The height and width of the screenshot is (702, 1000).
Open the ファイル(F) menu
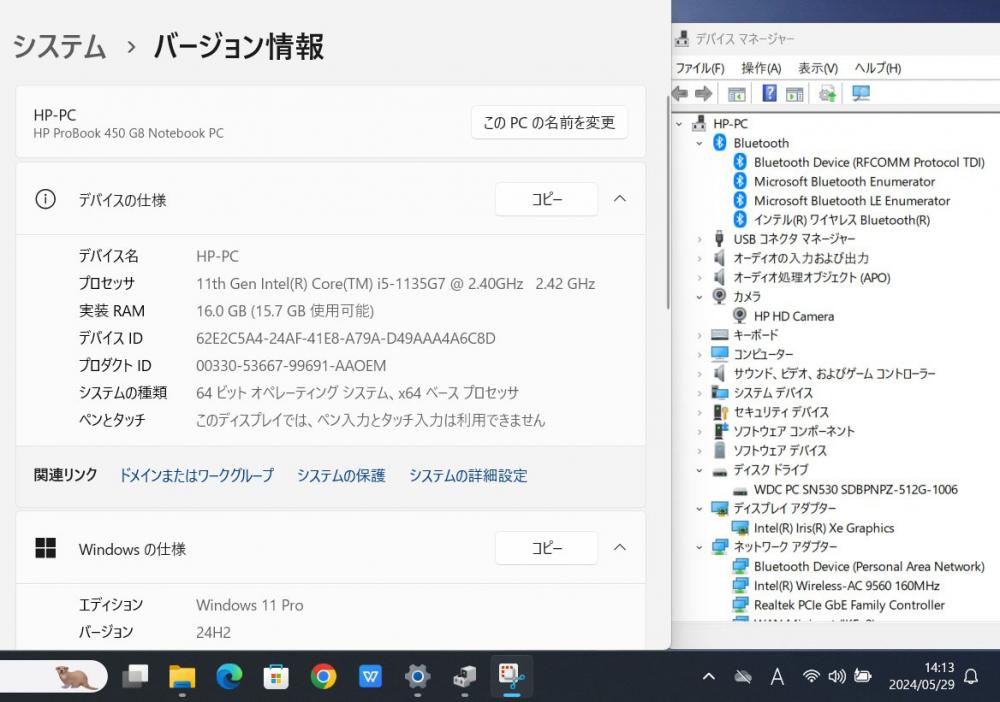coord(700,68)
